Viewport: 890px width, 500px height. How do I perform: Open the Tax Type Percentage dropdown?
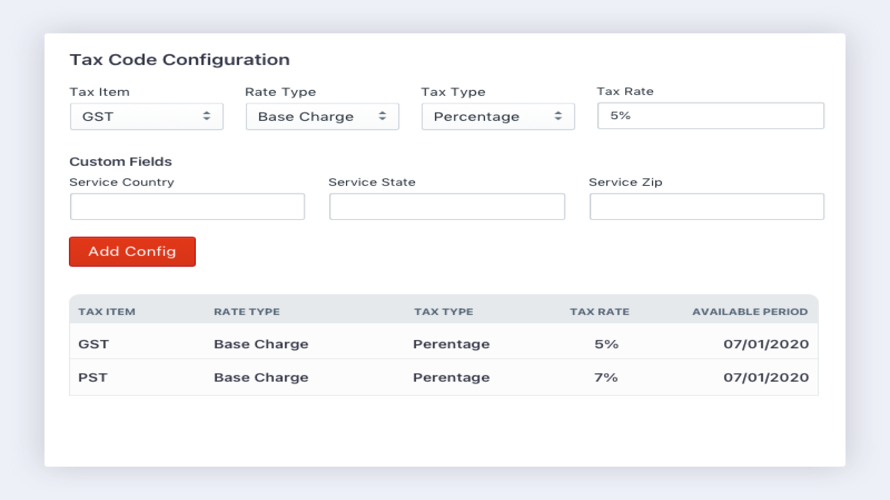497,116
